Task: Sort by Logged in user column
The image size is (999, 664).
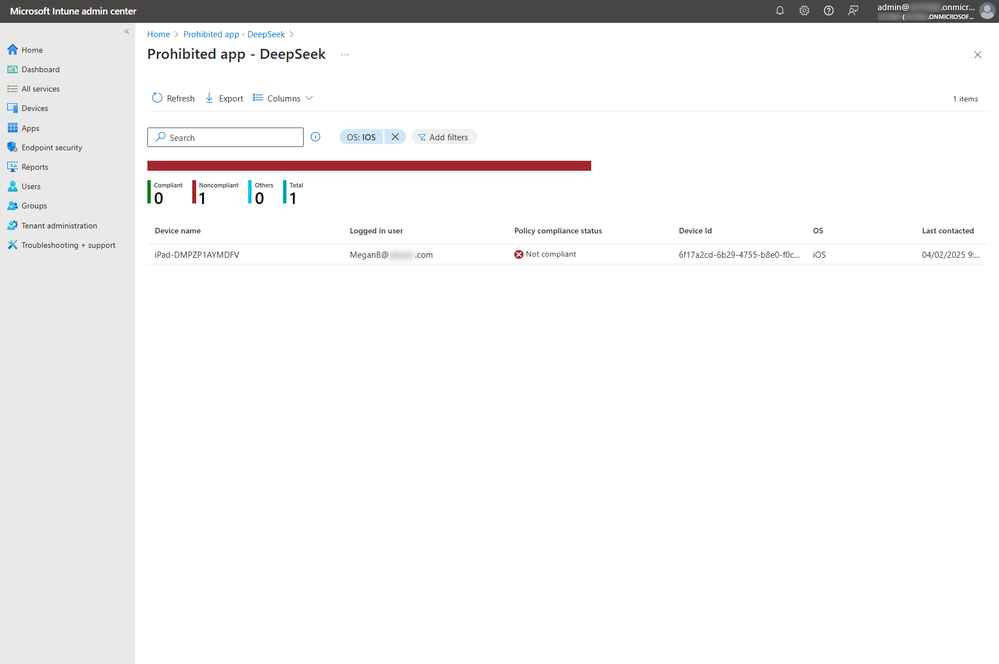Action: pyautogui.click(x=376, y=231)
